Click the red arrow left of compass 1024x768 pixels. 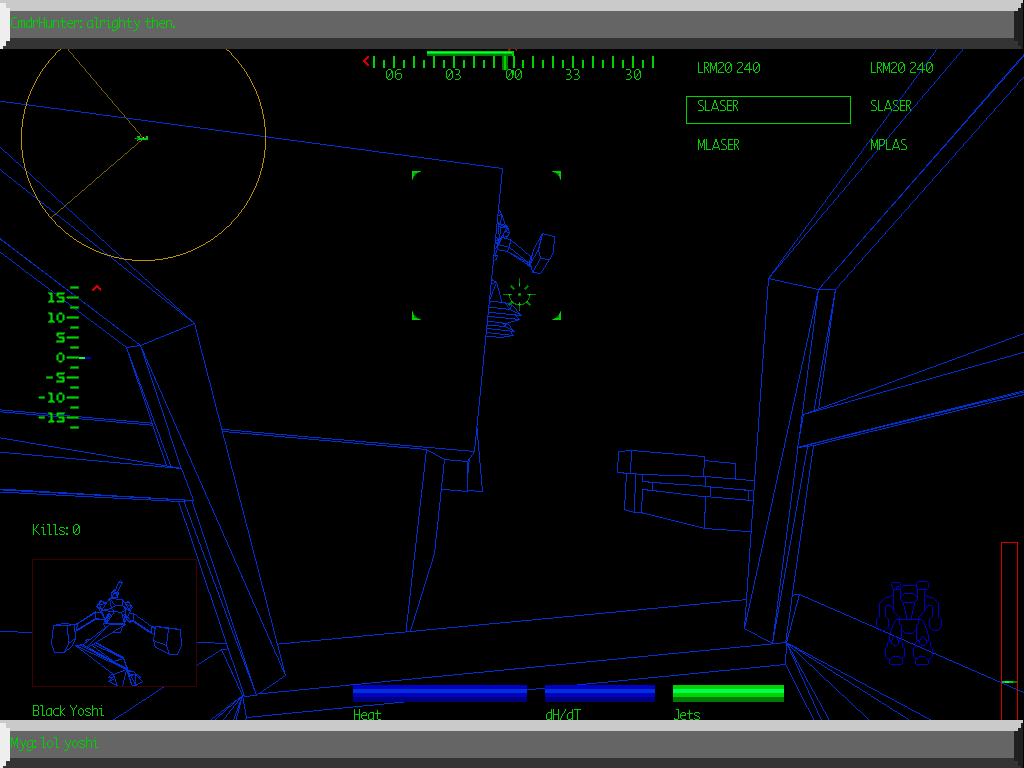click(366, 61)
